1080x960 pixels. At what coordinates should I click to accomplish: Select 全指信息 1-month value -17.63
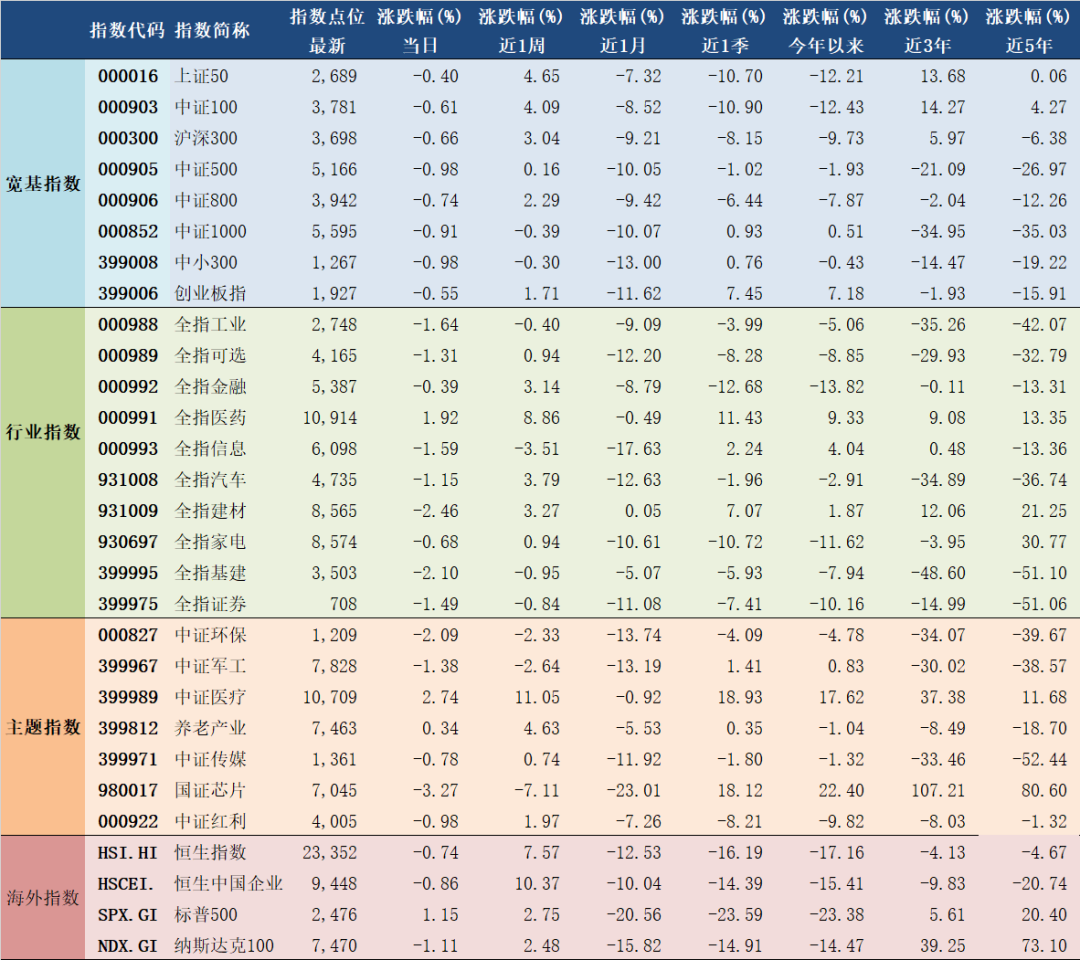pos(634,449)
